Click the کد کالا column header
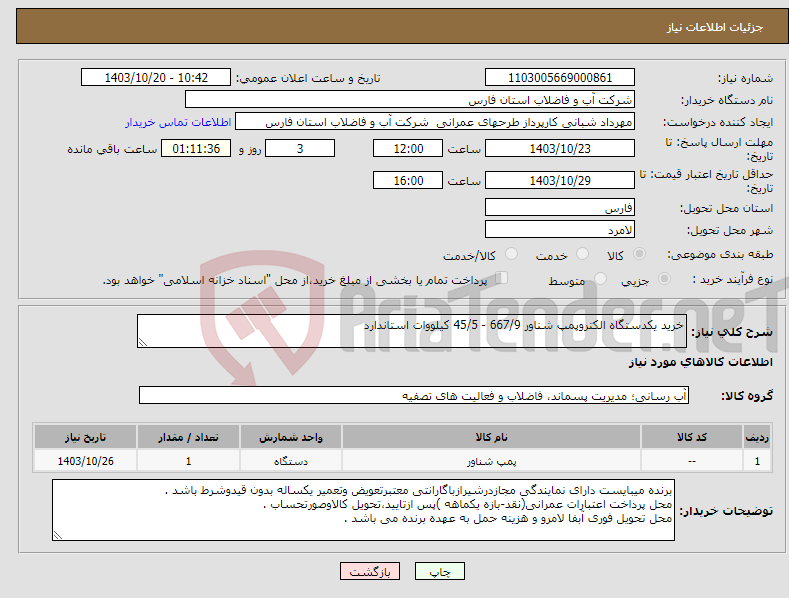789x598 pixels. [x=692, y=437]
